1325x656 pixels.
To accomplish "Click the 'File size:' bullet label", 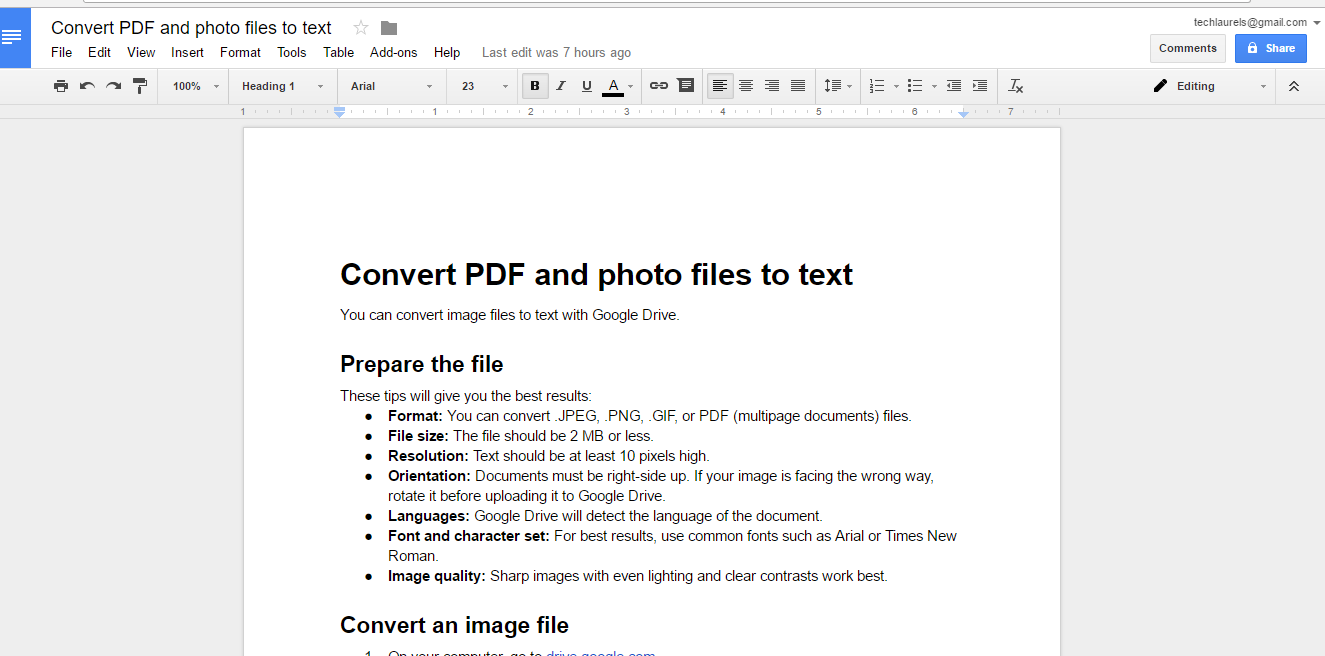I will 418,436.
